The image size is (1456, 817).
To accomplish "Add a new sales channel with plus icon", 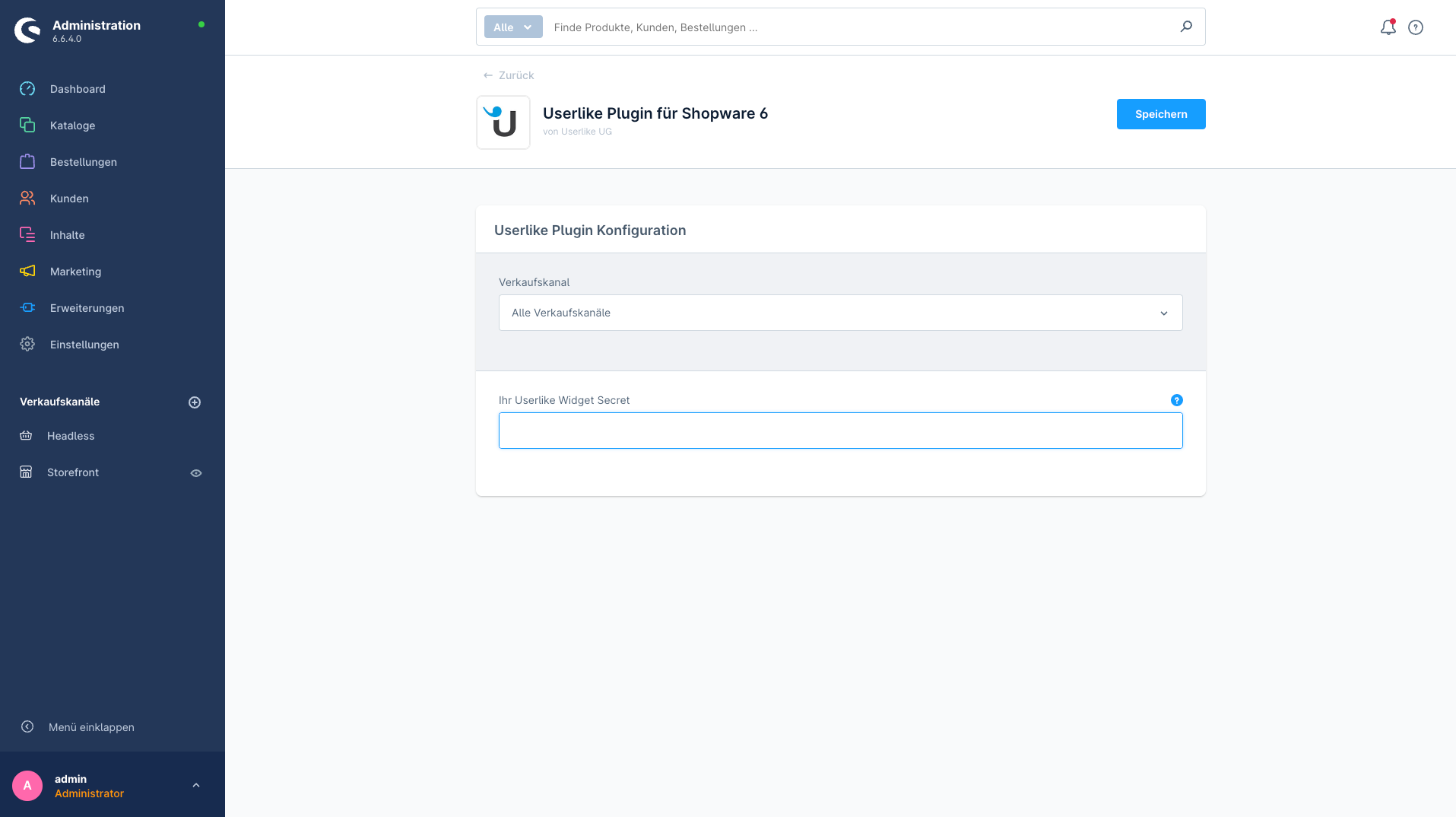I will click(x=195, y=402).
